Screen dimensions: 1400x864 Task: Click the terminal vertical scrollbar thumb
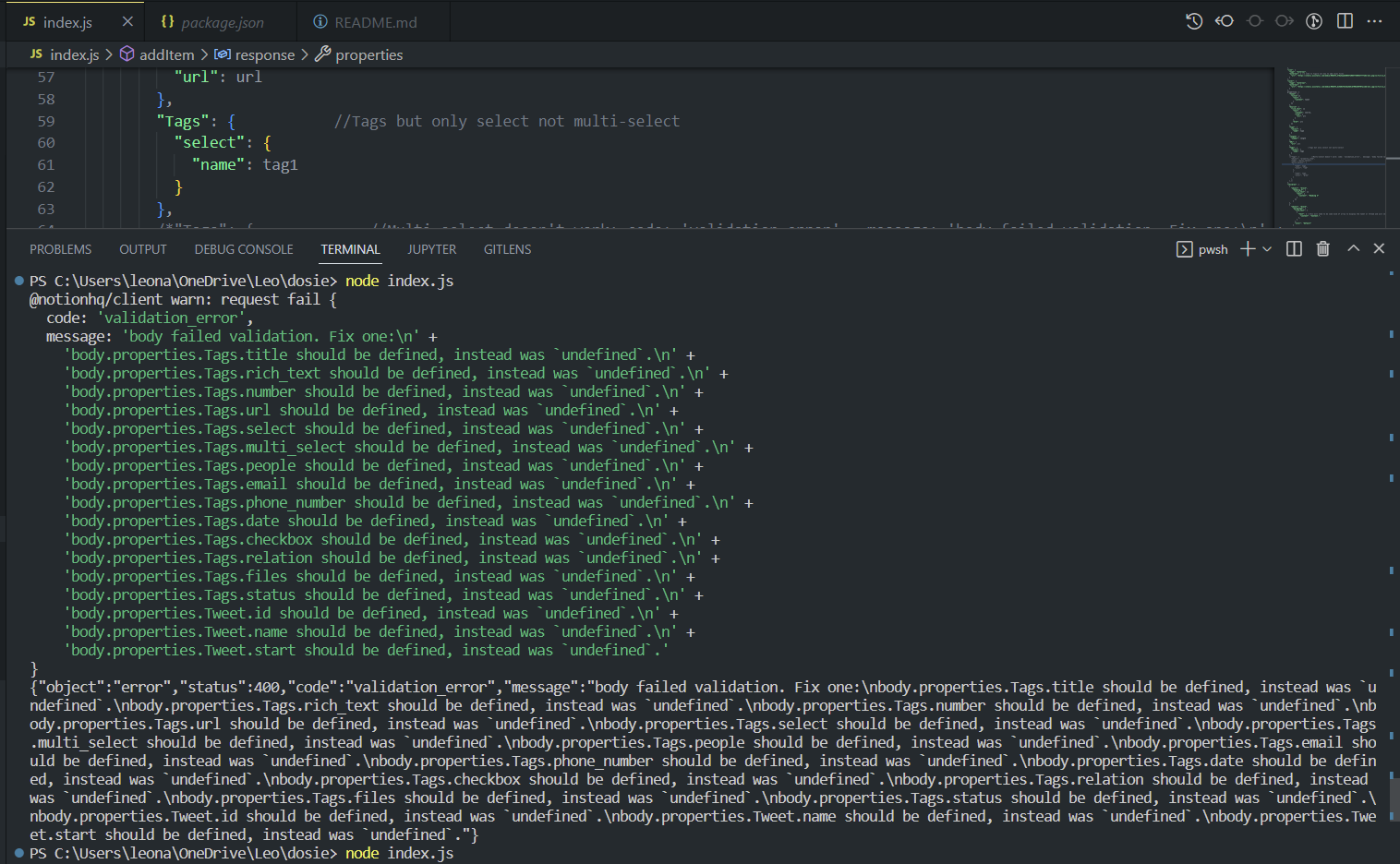[1394, 799]
